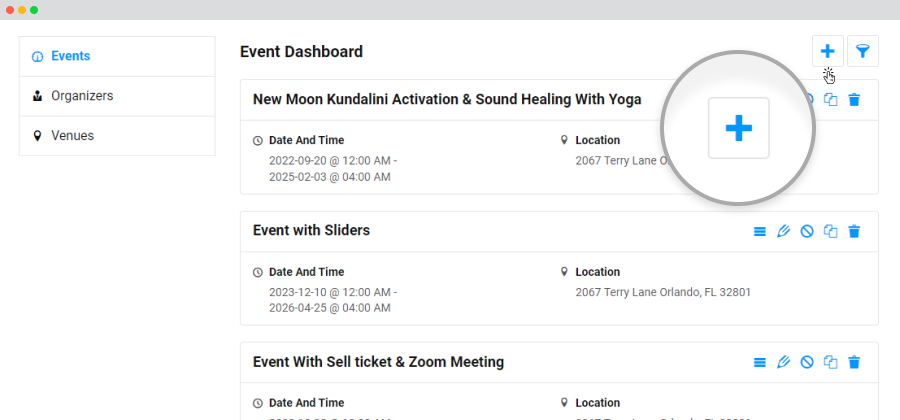Open the list menu for Event with Sliders
The height and width of the screenshot is (420, 900).
pyautogui.click(x=759, y=231)
